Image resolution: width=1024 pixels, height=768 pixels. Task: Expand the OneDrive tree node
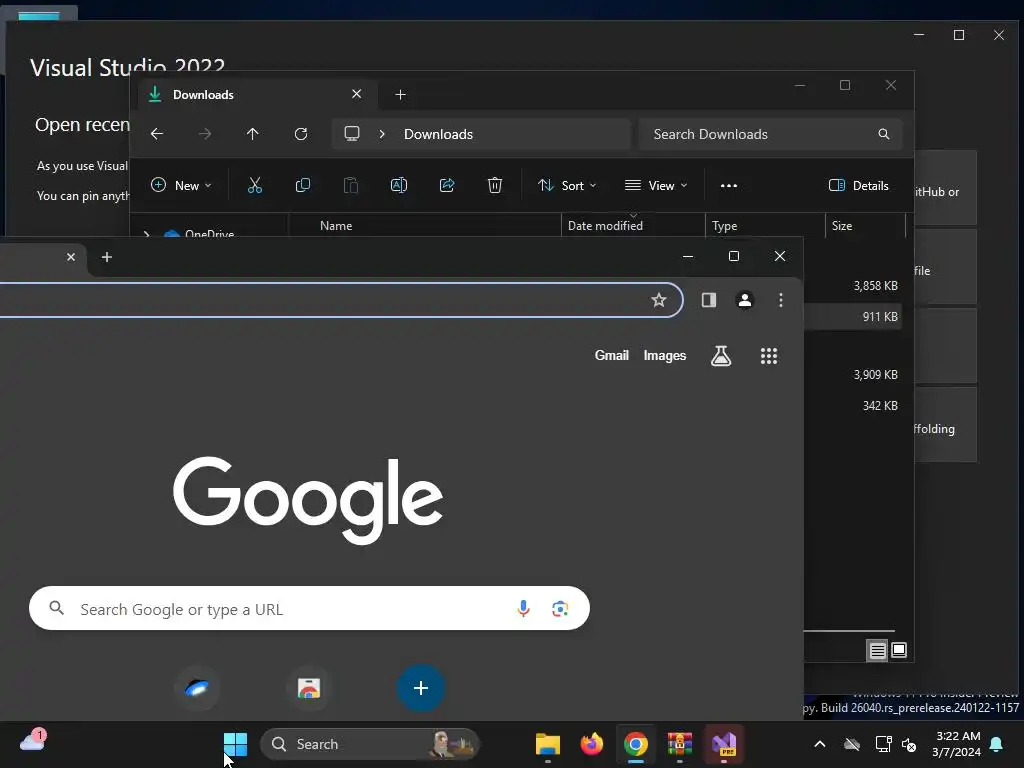point(147,234)
